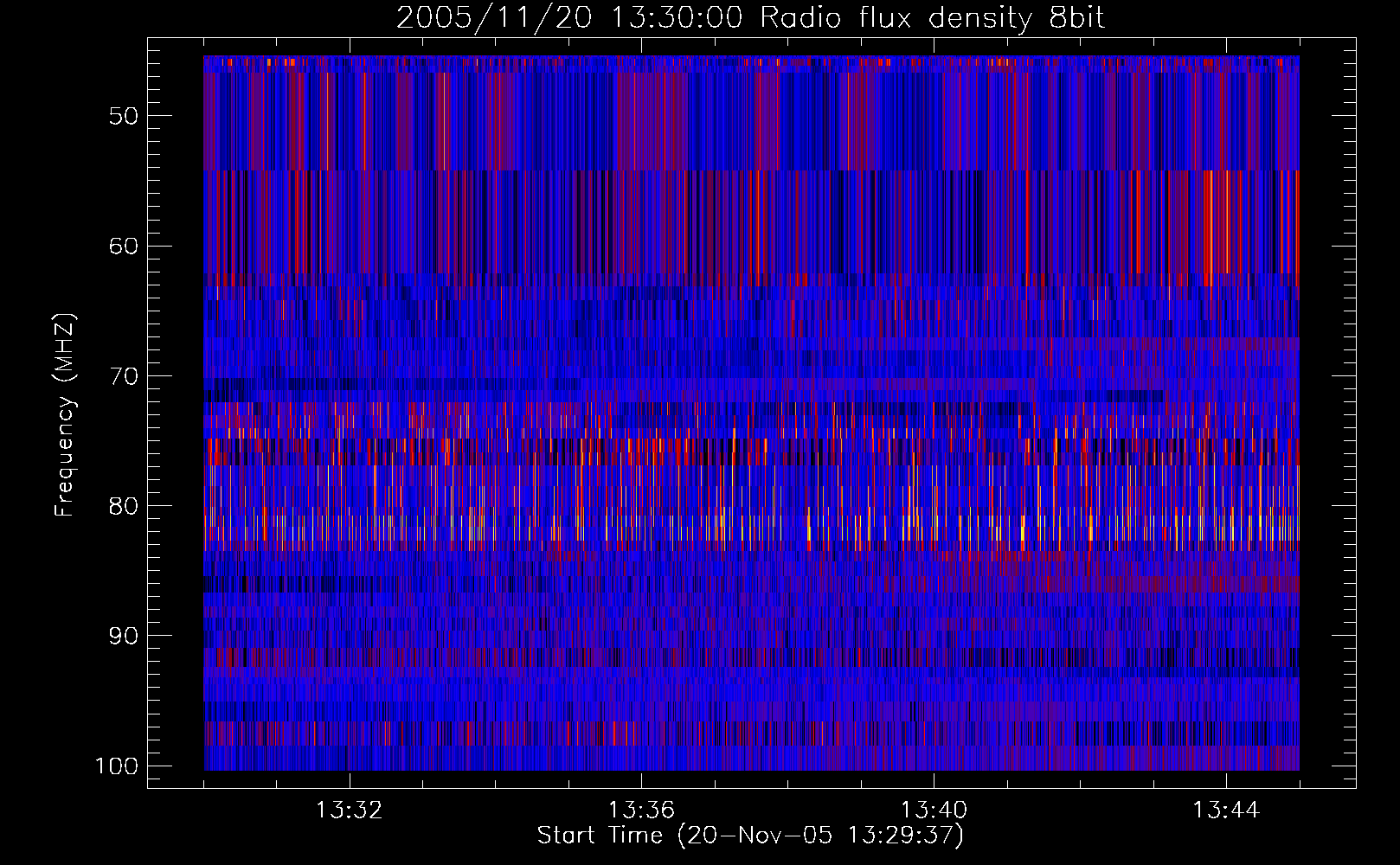Click the 13:36 time tick label
Screen dimensions: 1400x865
pyautogui.click(x=641, y=811)
